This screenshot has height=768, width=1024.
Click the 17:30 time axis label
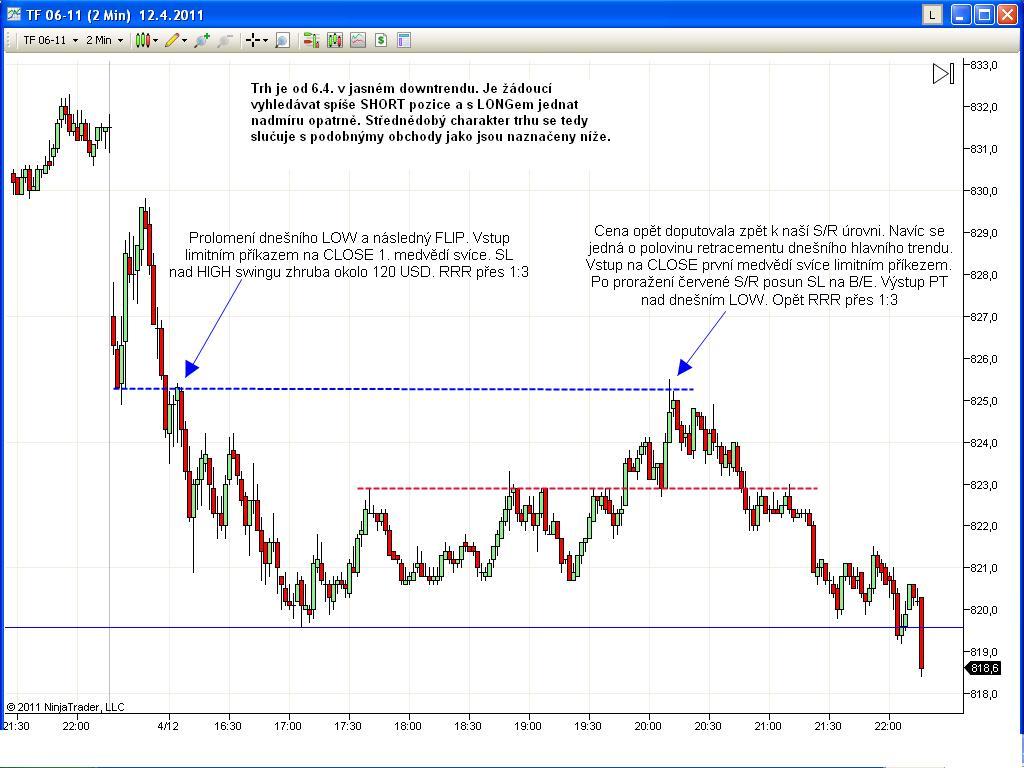tap(348, 726)
